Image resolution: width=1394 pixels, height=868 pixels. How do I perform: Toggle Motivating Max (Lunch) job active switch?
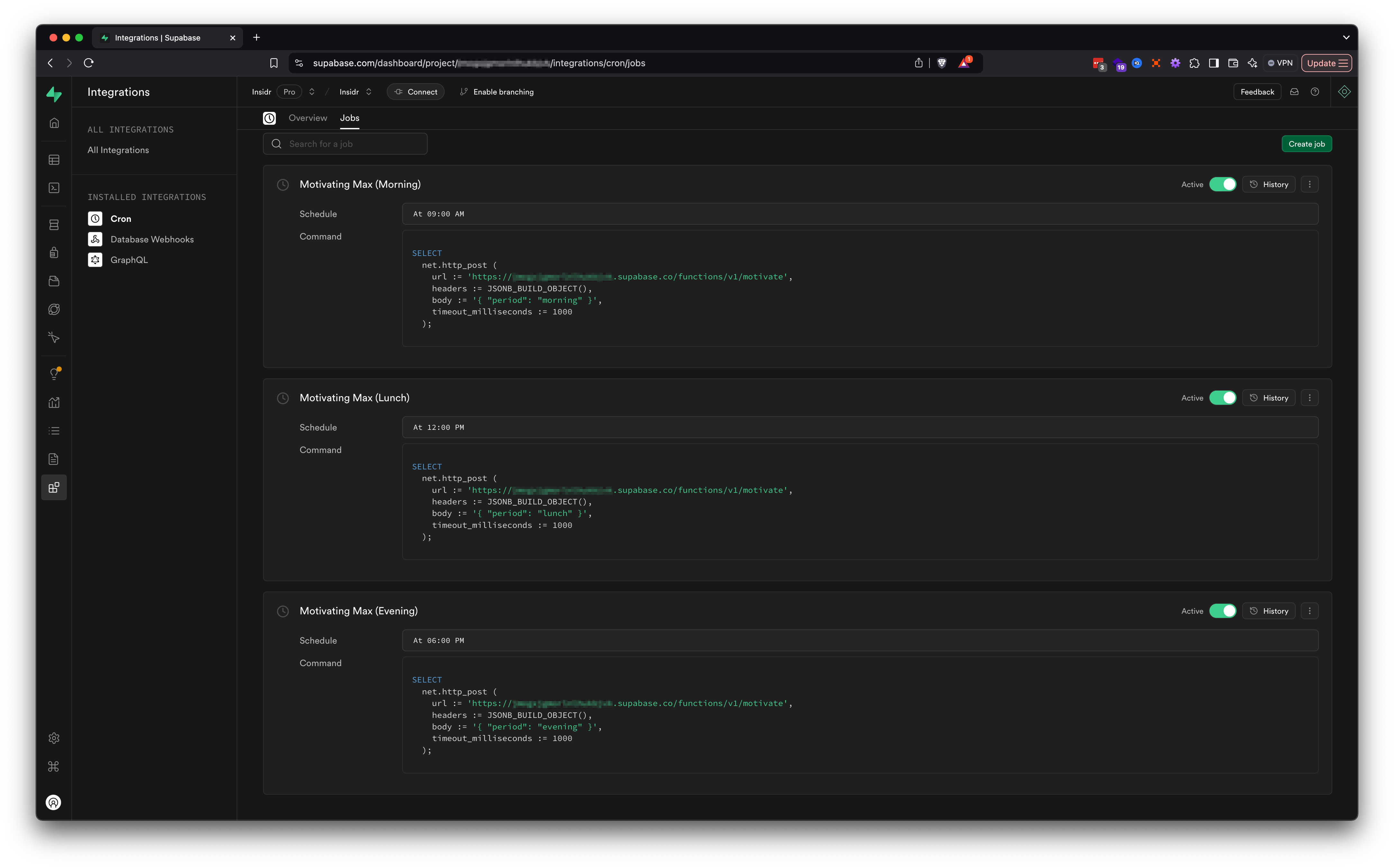(1222, 398)
